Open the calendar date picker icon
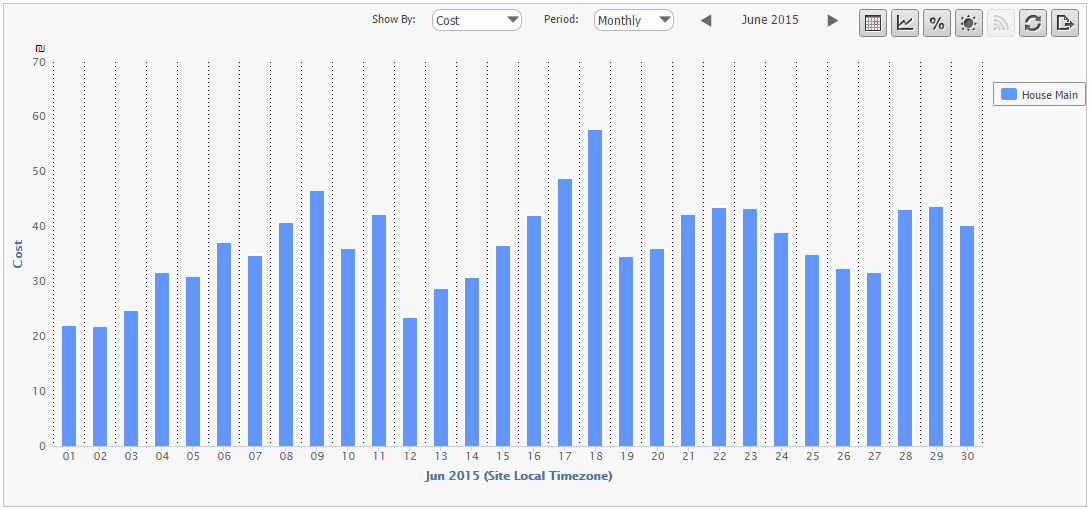The width and height of the screenshot is (1091, 509). tap(873, 23)
